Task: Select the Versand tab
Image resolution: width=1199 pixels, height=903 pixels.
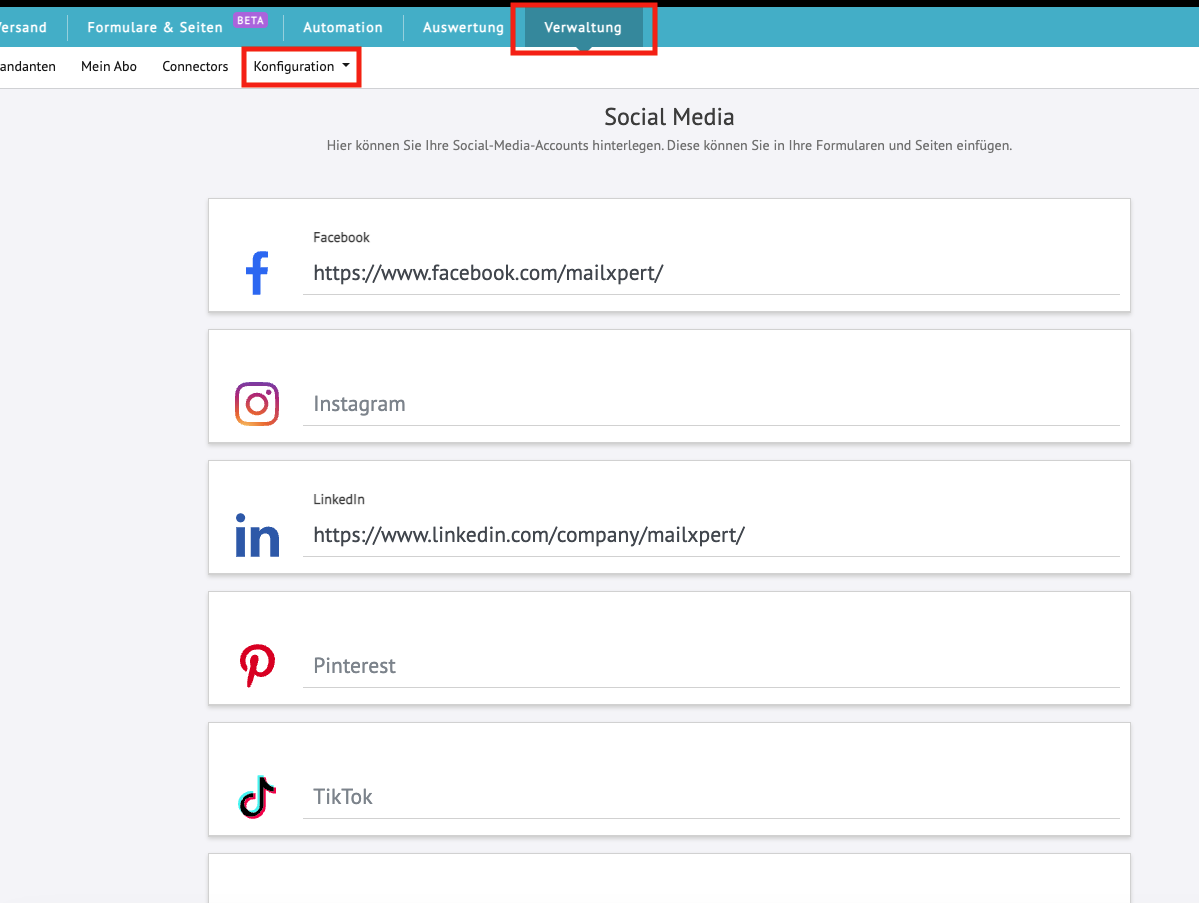Action: pos(22,28)
